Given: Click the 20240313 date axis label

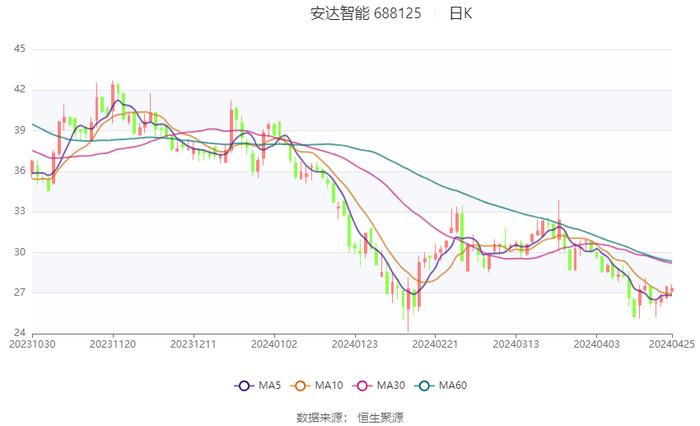Looking at the screenshot, I should (x=513, y=343).
